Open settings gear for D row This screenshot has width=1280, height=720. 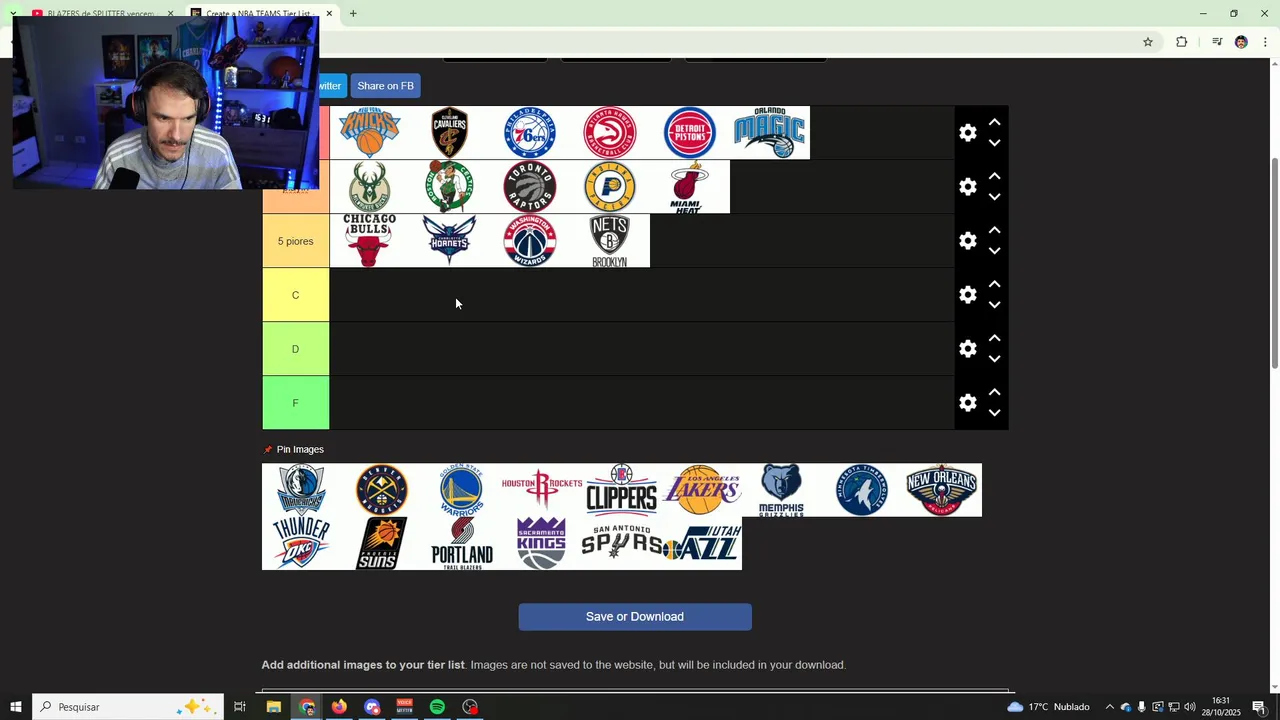[x=968, y=349]
